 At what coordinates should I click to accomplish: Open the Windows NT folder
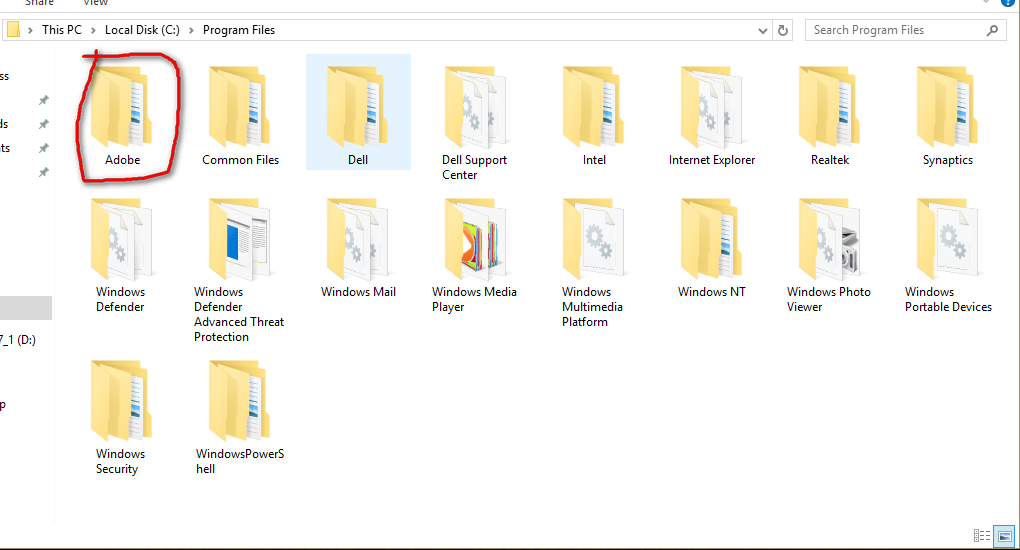point(712,240)
